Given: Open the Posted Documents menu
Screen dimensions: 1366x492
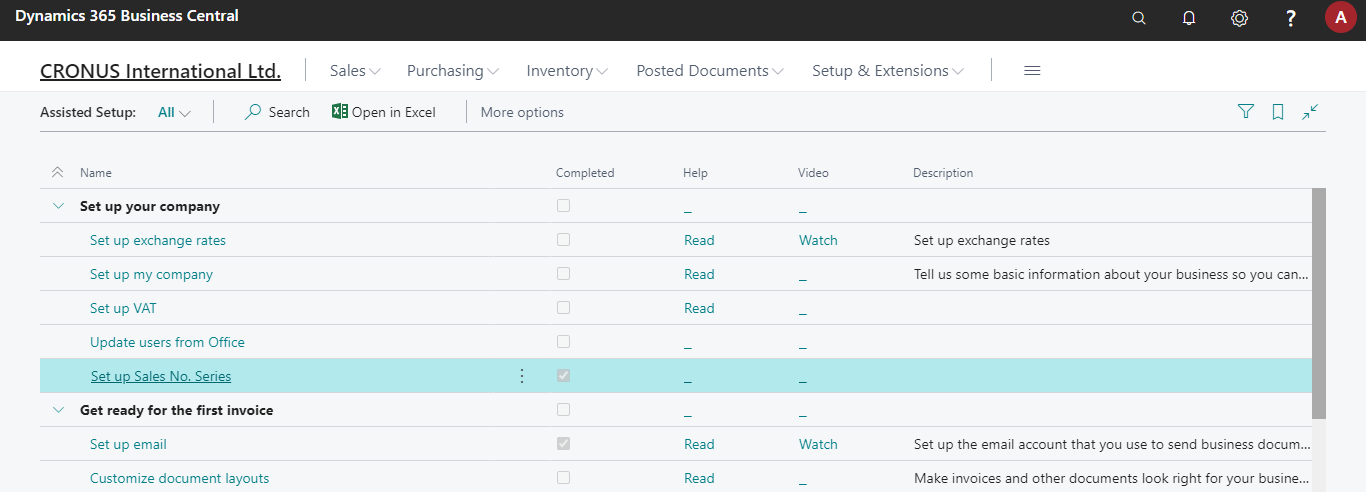Looking at the screenshot, I should 710,71.
